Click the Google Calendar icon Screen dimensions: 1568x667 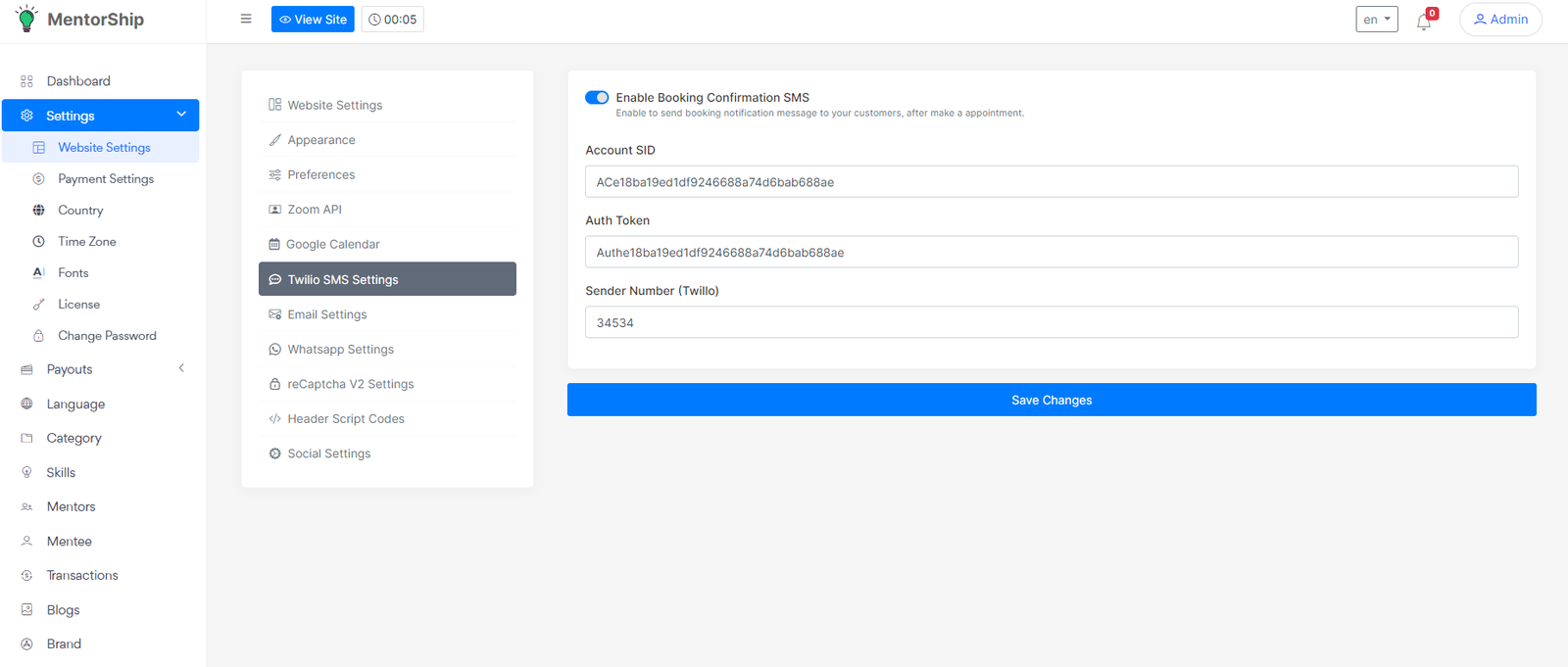pos(274,245)
